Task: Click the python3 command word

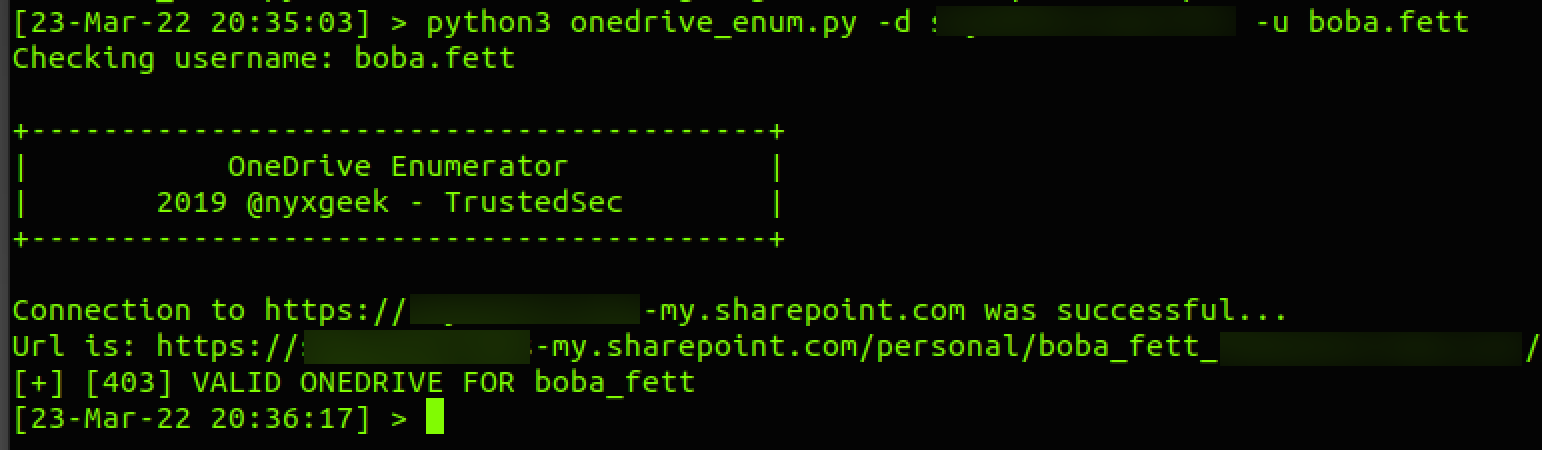Action: (x=488, y=22)
